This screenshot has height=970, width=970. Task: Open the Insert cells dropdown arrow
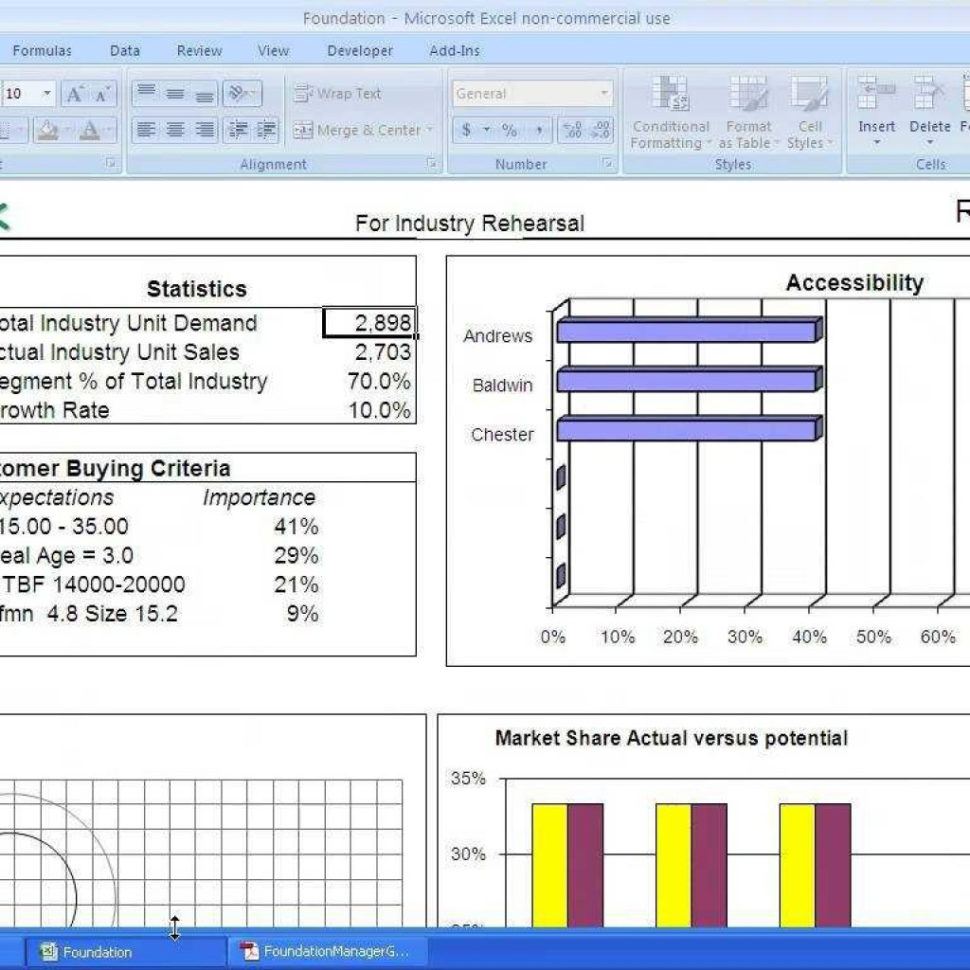[876, 140]
